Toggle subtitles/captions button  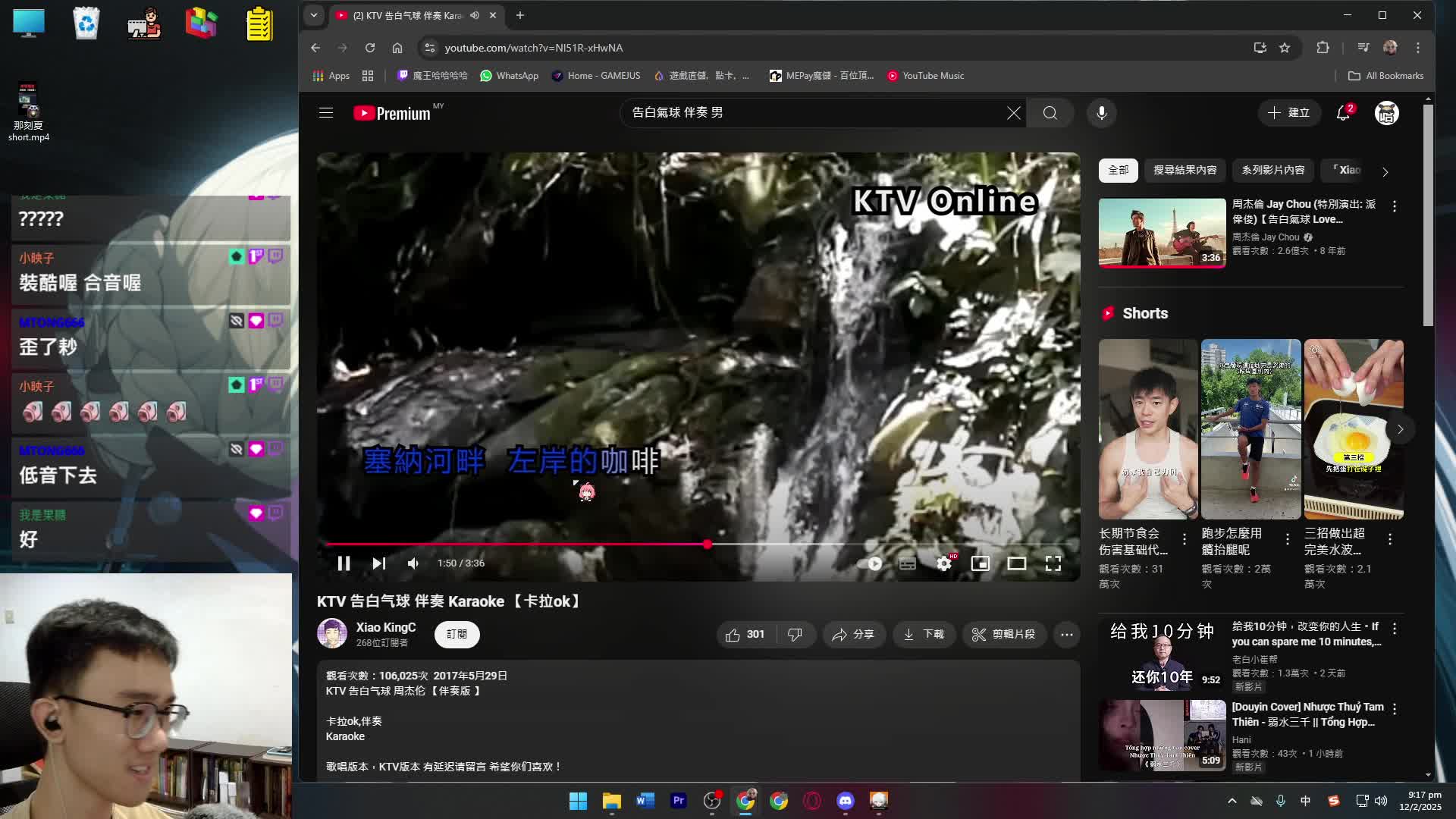point(907,563)
